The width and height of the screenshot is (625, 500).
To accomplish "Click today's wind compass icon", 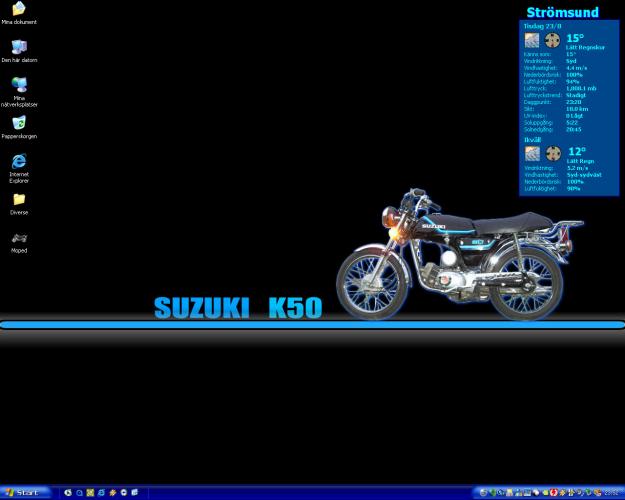I will coord(553,41).
